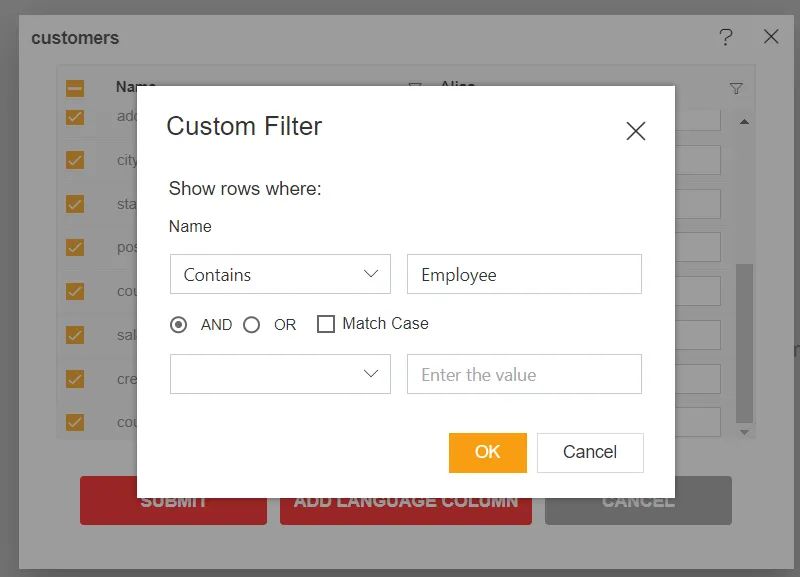Close the customers window
This screenshot has height=577, width=800.
click(x=771, y=37)
